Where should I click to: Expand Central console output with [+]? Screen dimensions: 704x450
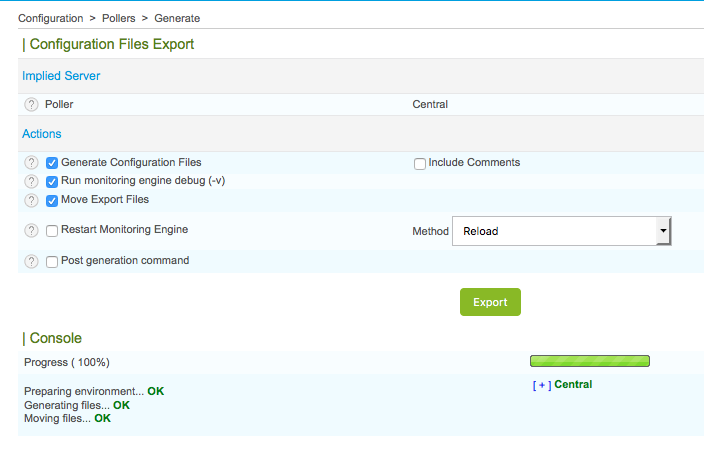(541, 385)
